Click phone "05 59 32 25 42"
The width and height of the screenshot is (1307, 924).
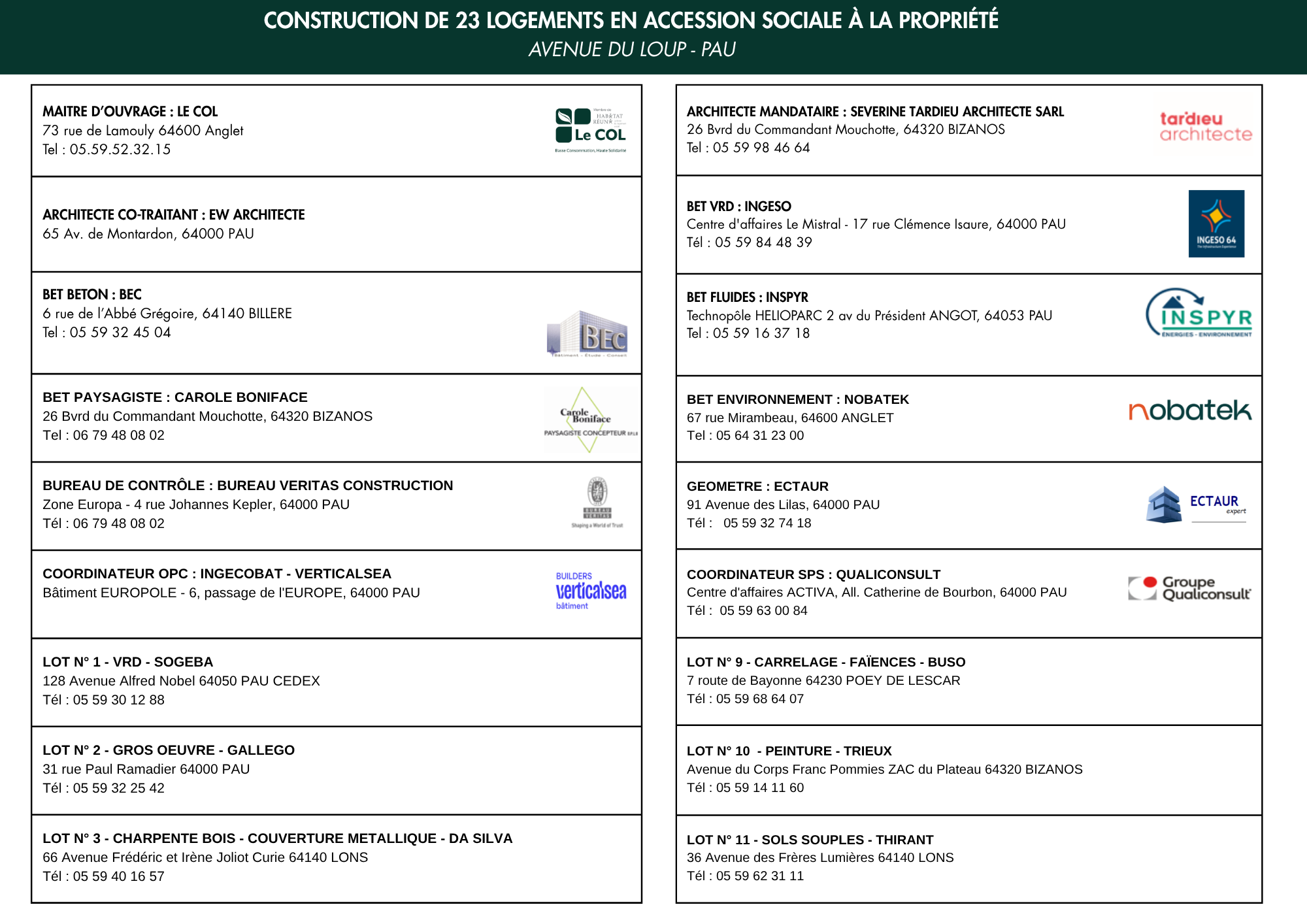point(119,788)
